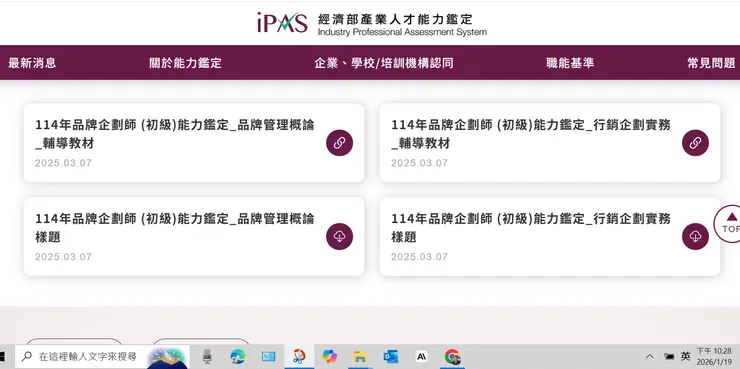
Task: Click the 品牌管理概論樣題 title
Action: click(x=175, y=227)
